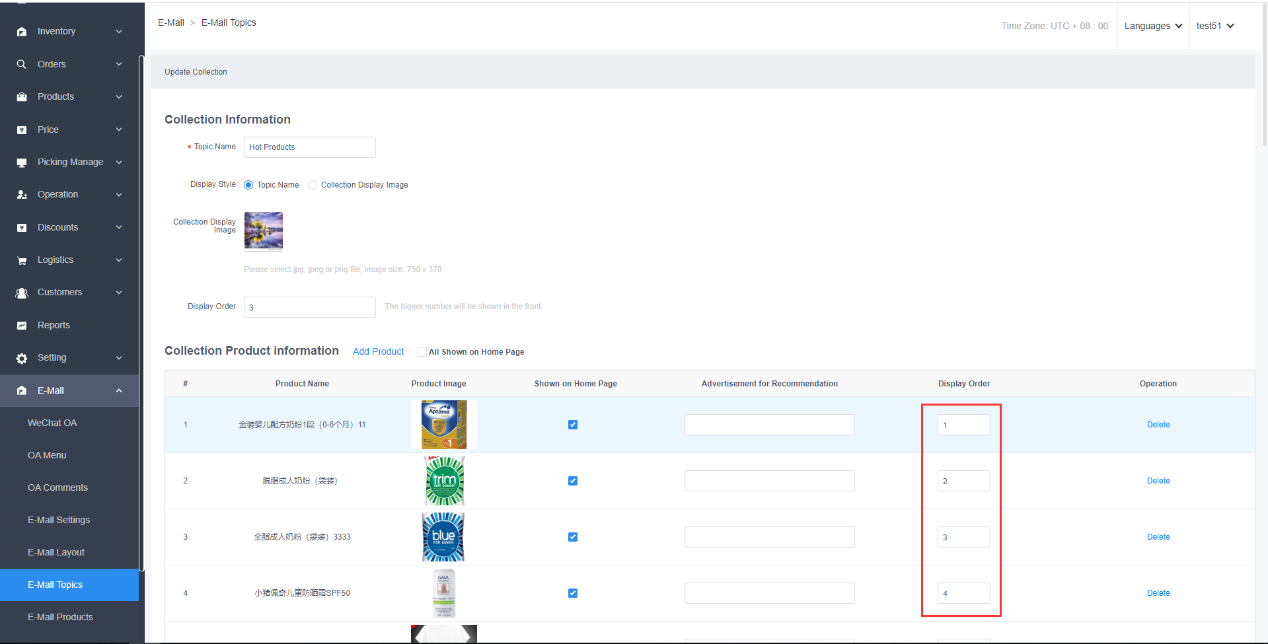Viewport: 1268px width, 644px height.
Task: Uncheck Shown on Home Page for row 2
Action: tap(573, 481)
